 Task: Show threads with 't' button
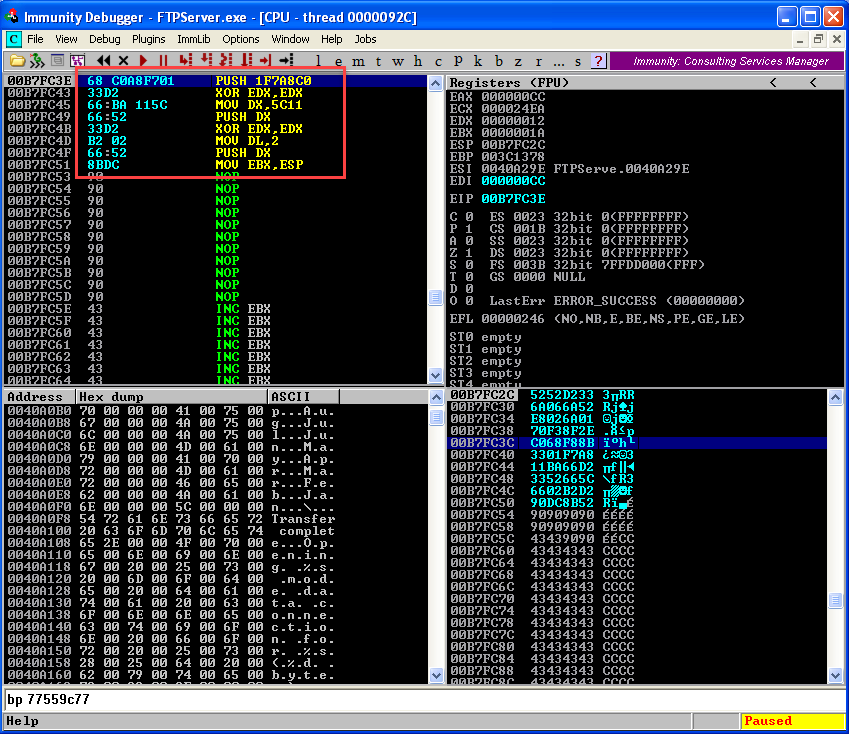[378, 61]
